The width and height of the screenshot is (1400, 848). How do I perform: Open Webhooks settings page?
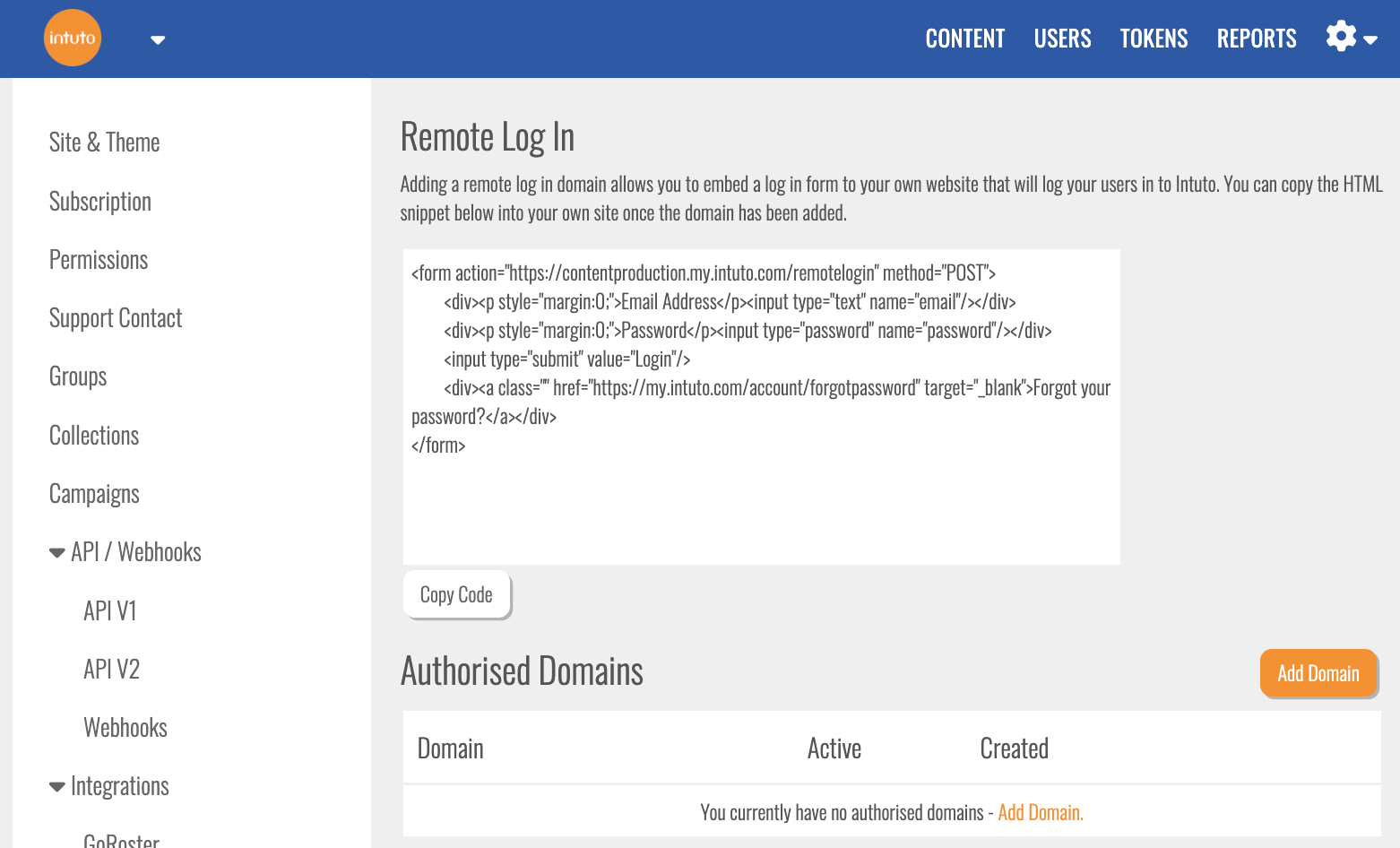125,728
